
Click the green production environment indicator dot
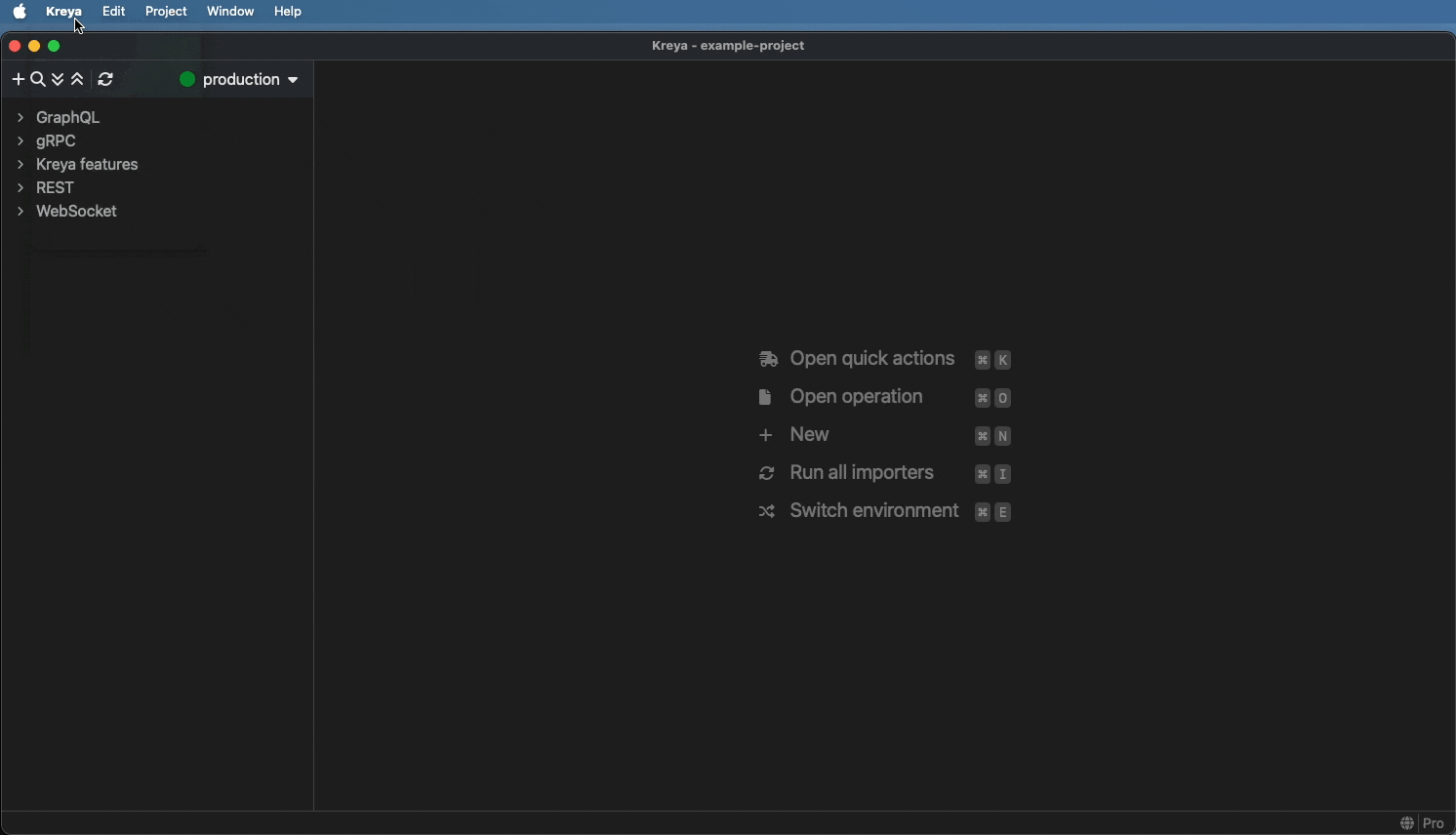tap(187, 80)
